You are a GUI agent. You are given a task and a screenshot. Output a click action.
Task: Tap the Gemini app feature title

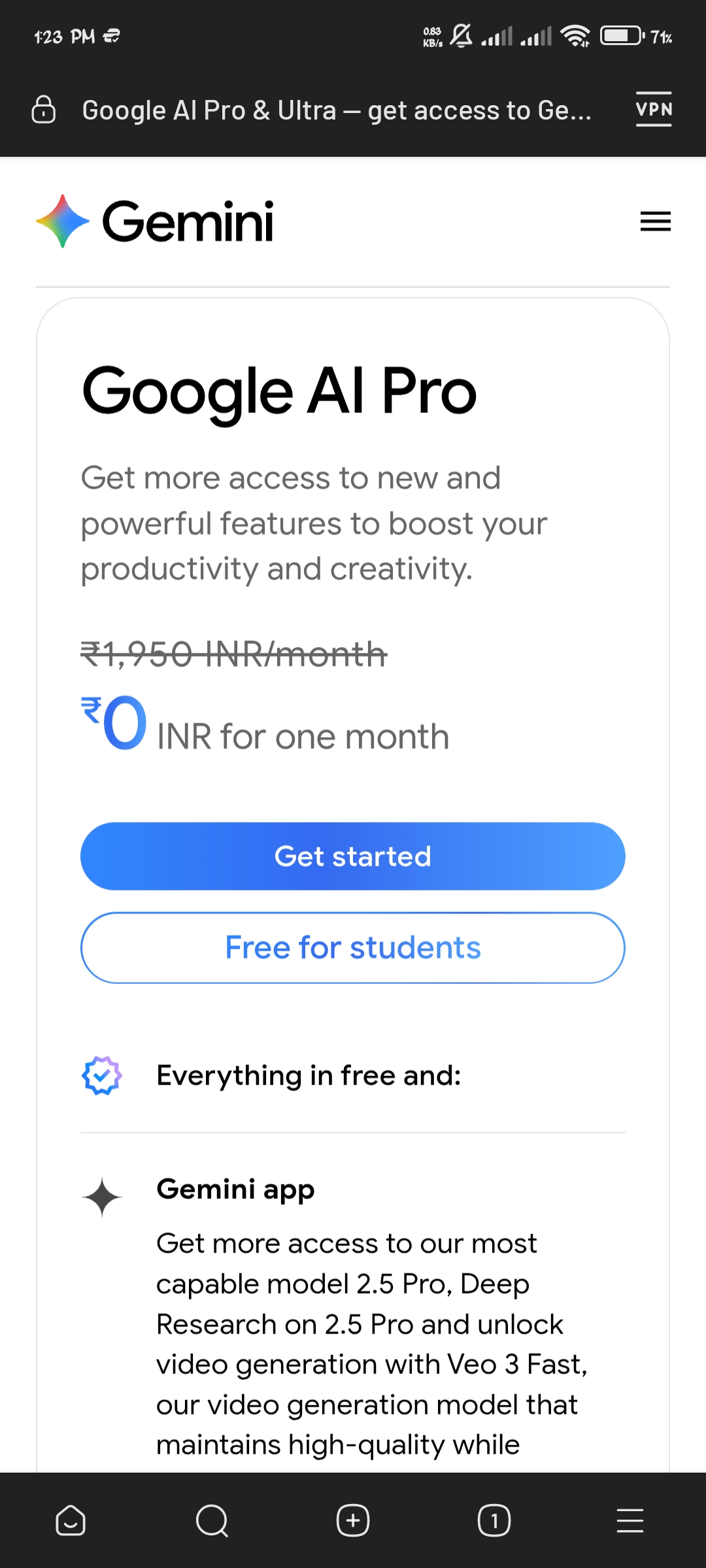tap(235, 1189)
